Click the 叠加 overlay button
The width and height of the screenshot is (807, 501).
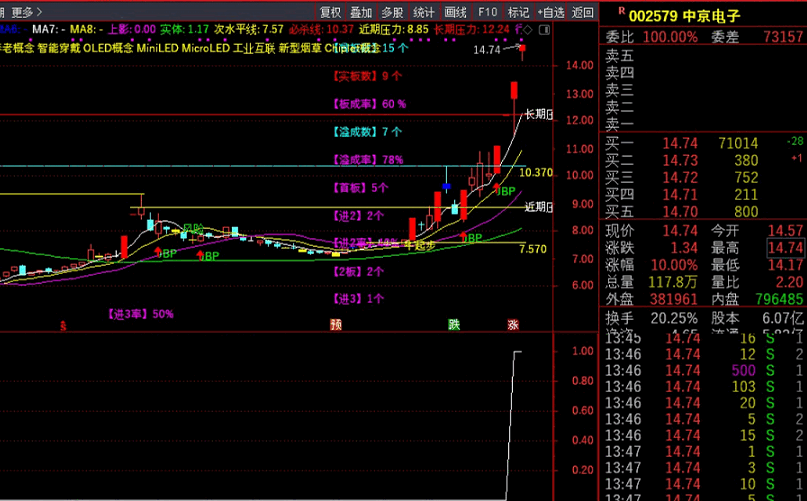(x=361, y=12)
